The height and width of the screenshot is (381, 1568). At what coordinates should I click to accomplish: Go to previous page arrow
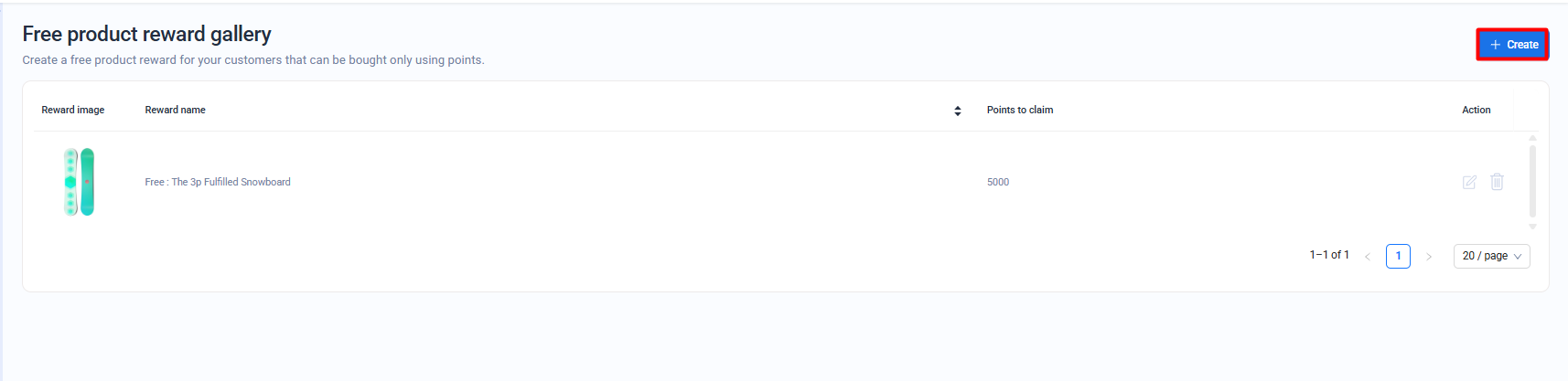tap(1368, 257)
